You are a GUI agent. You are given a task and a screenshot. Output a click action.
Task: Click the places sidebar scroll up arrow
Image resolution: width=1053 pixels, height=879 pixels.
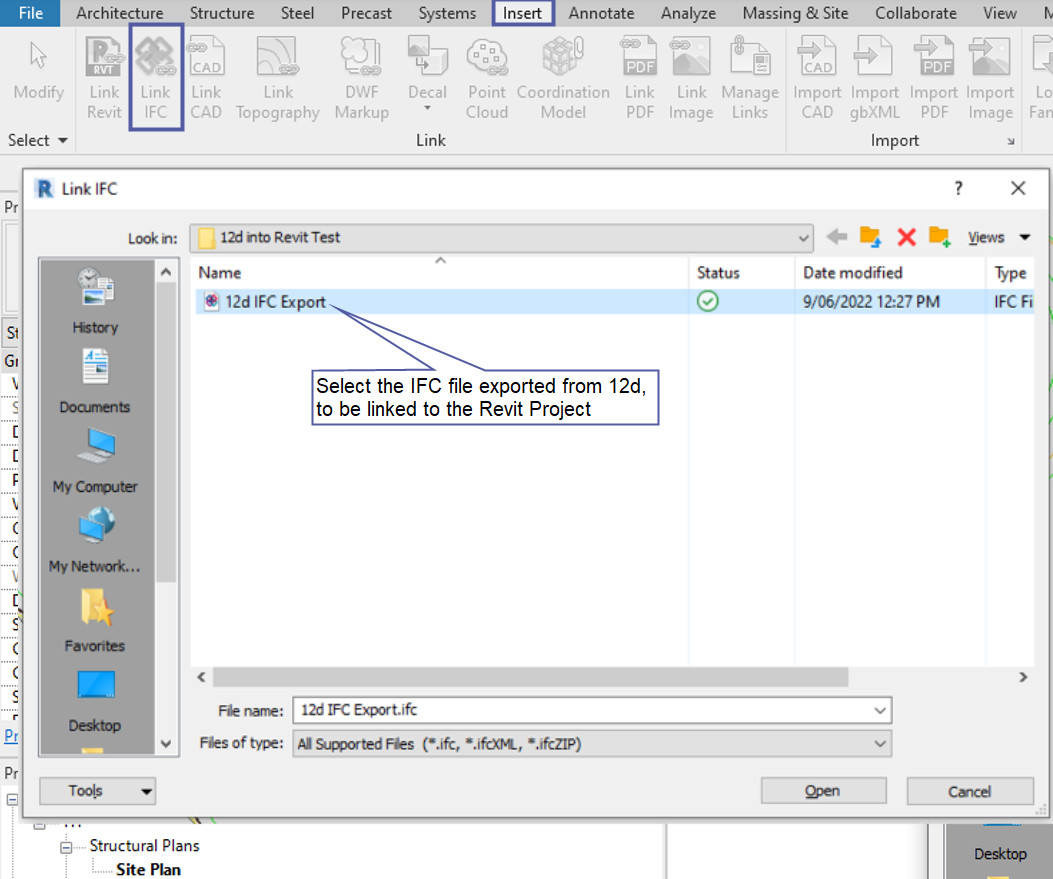[166, 272]
